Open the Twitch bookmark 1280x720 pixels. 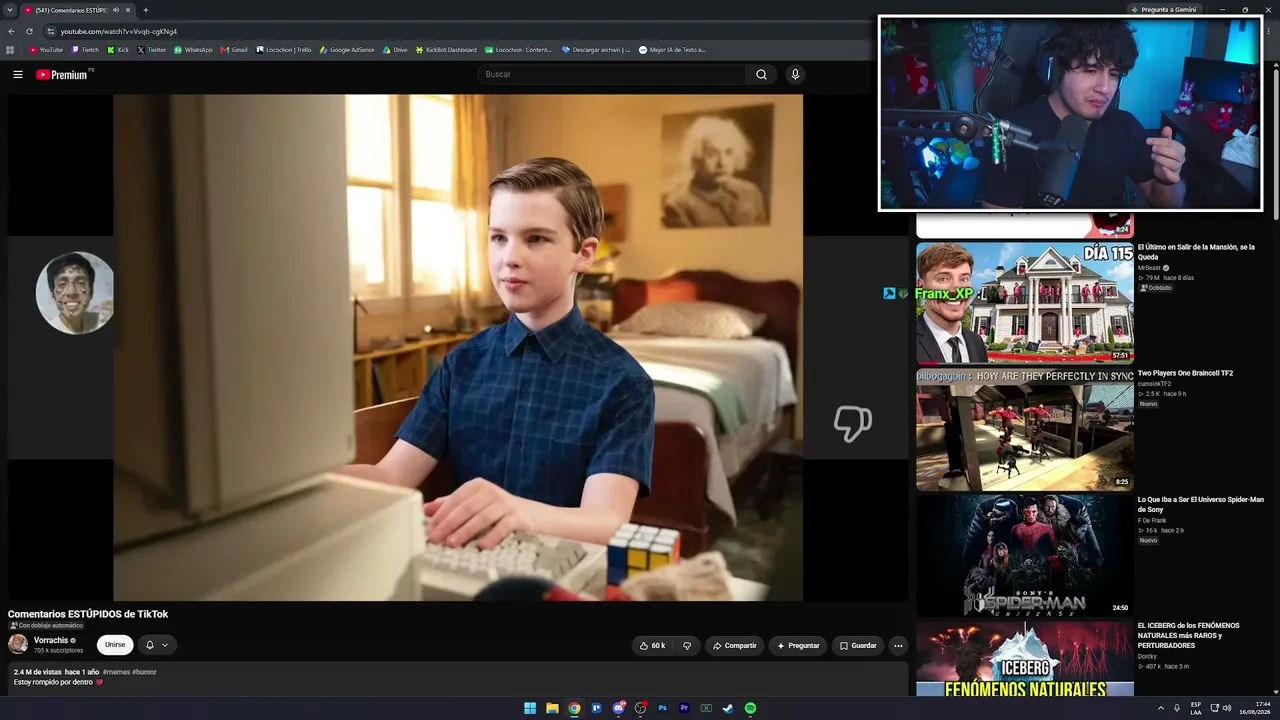coord(85,49)
